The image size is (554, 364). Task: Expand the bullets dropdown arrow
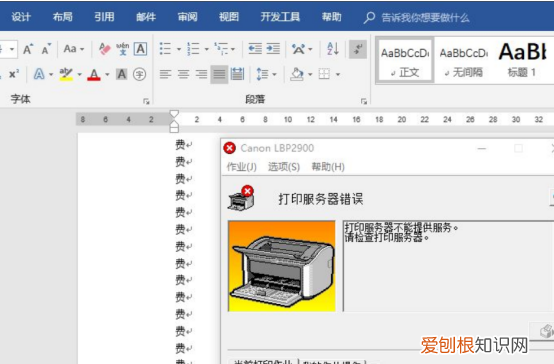point(179,49)
